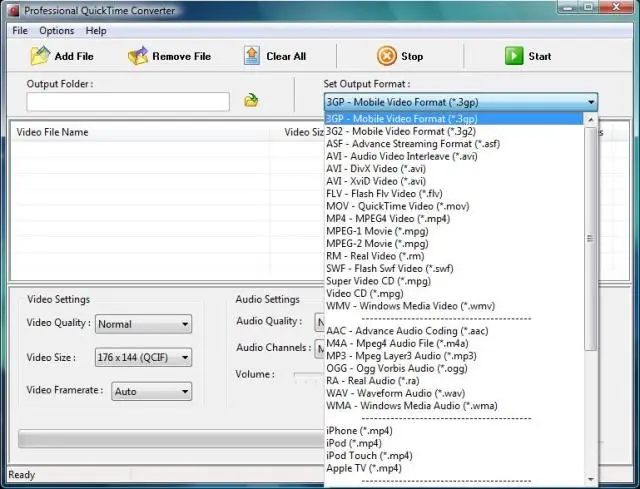
Task: Click the format list scrollbar thumb
Action: tap(590, 238)
